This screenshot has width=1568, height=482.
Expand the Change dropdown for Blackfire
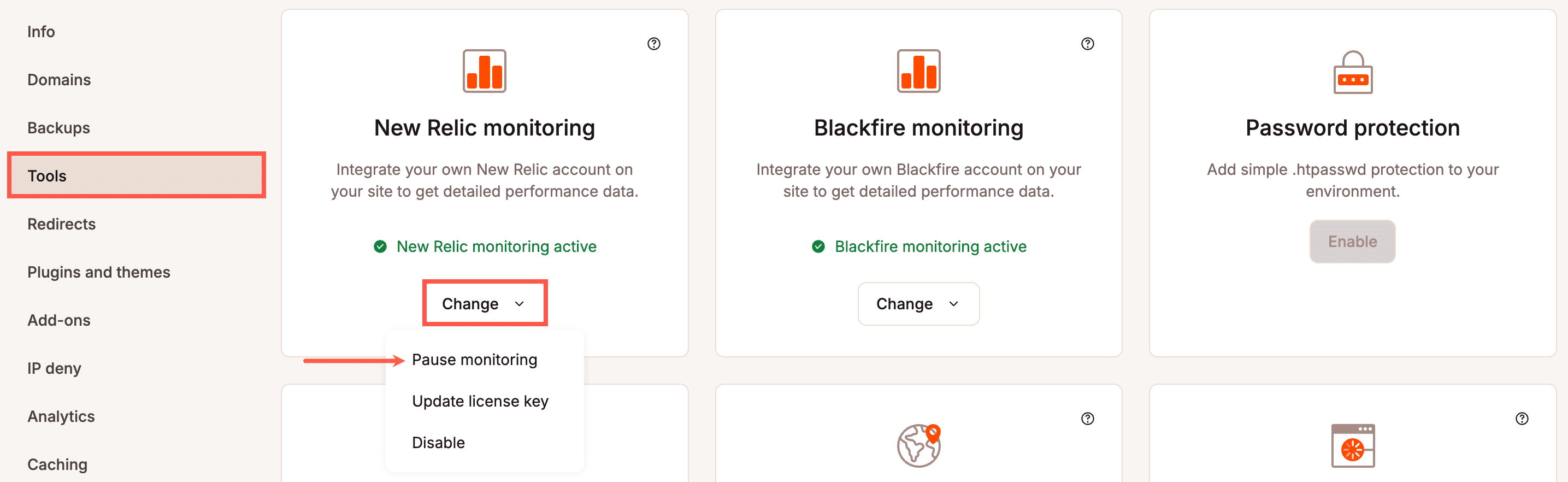[918, 304]
